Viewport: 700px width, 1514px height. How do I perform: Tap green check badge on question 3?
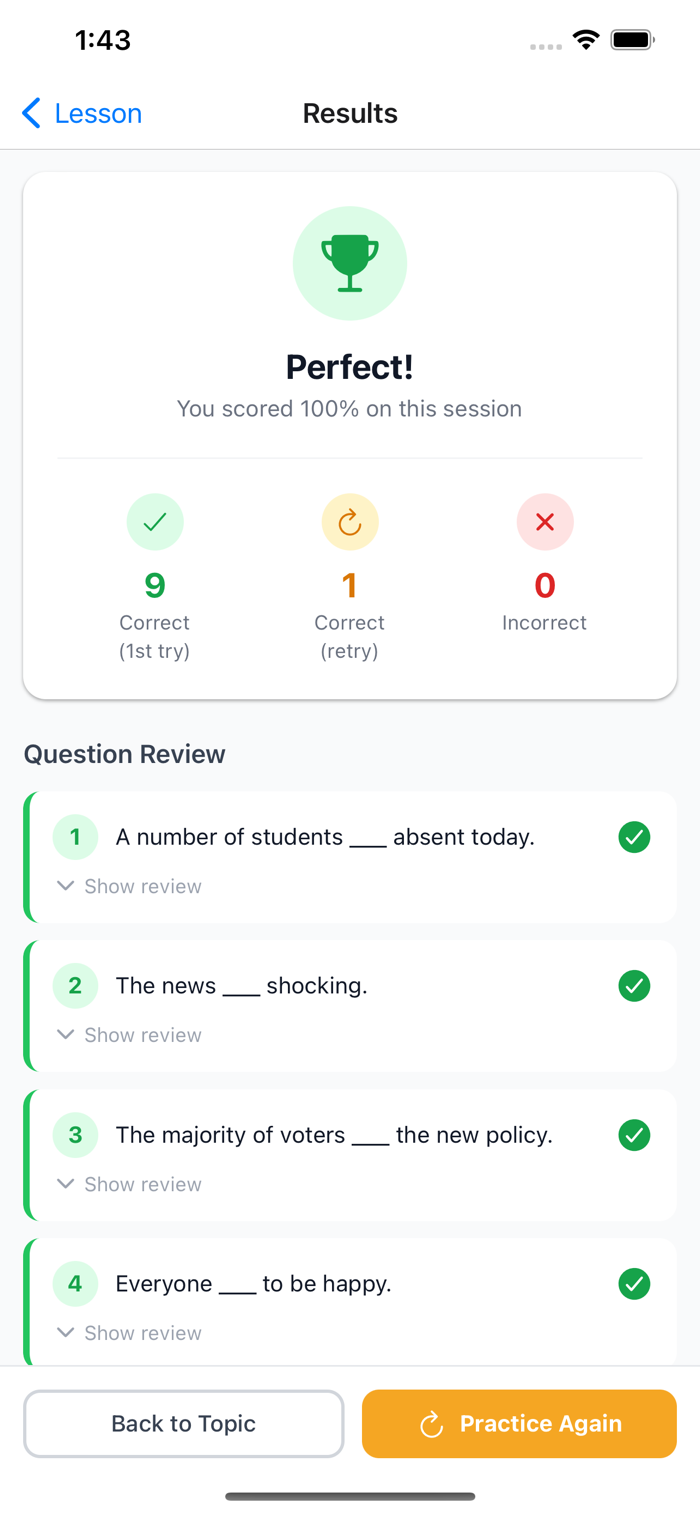(x=634, y=1135)
